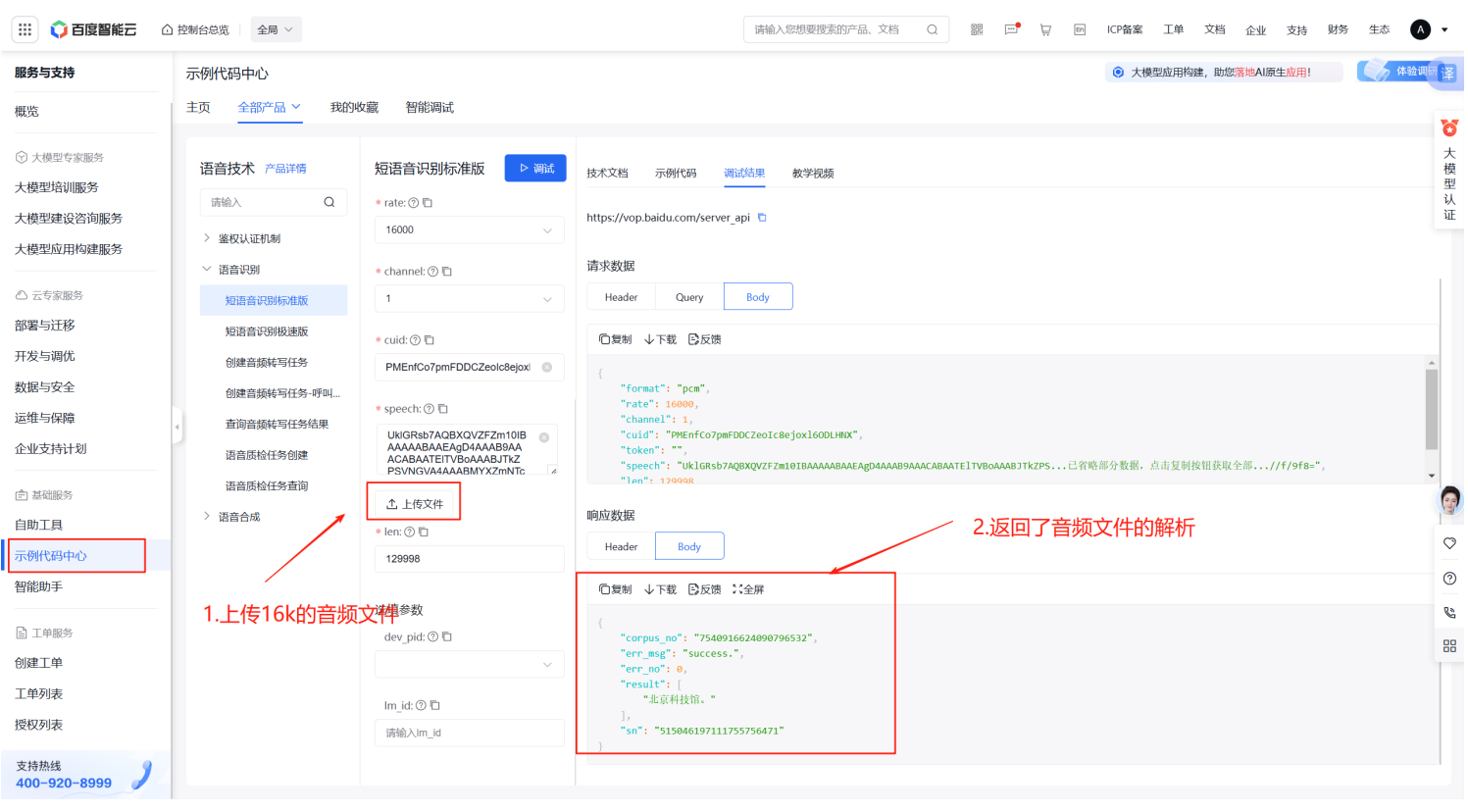Click the search icon in 语音技术 filter box
Image resolution: width=1468 pixels, height=812 pixels.
329,203
